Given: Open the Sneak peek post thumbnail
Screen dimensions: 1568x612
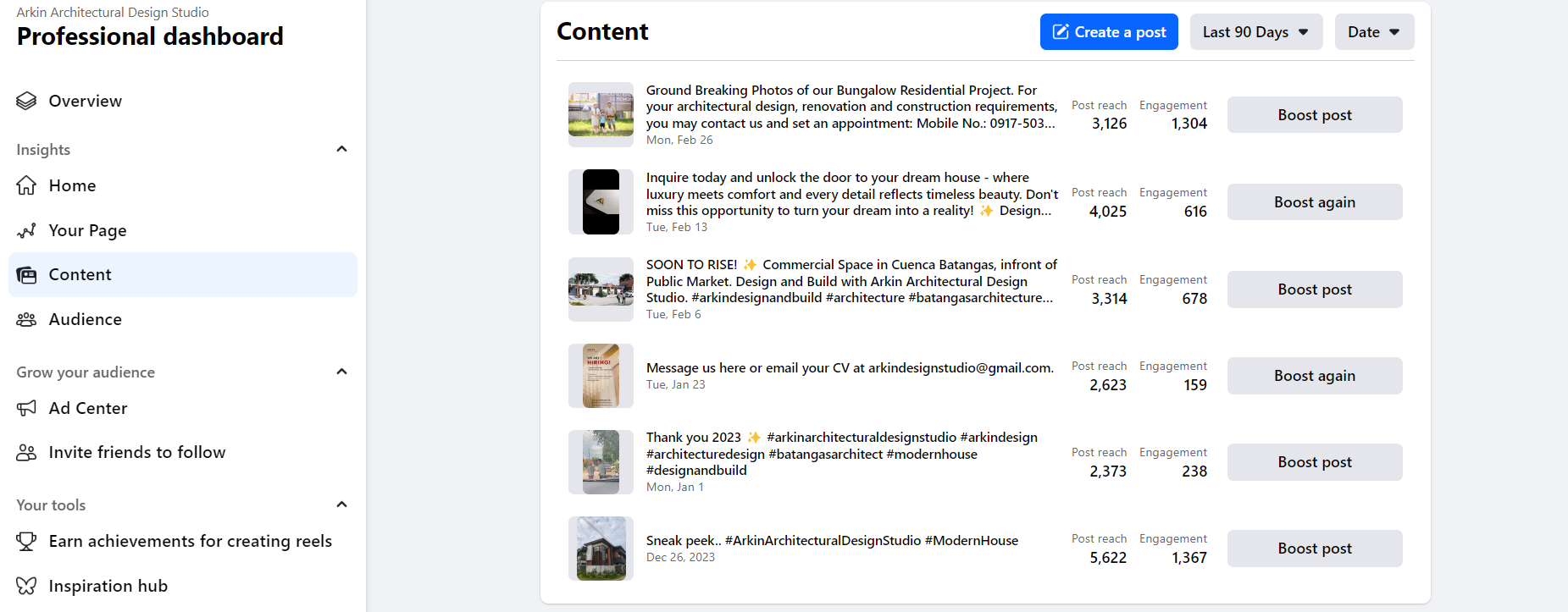Looking at the screenshot, I should pyautogui.click(x=601, y=549).
